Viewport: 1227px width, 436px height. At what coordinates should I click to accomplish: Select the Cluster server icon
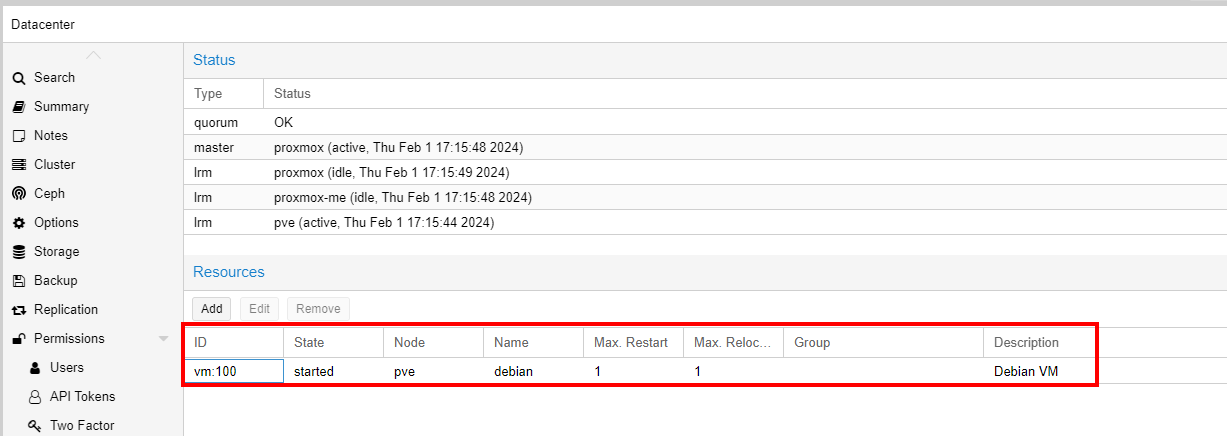(18, 165)
